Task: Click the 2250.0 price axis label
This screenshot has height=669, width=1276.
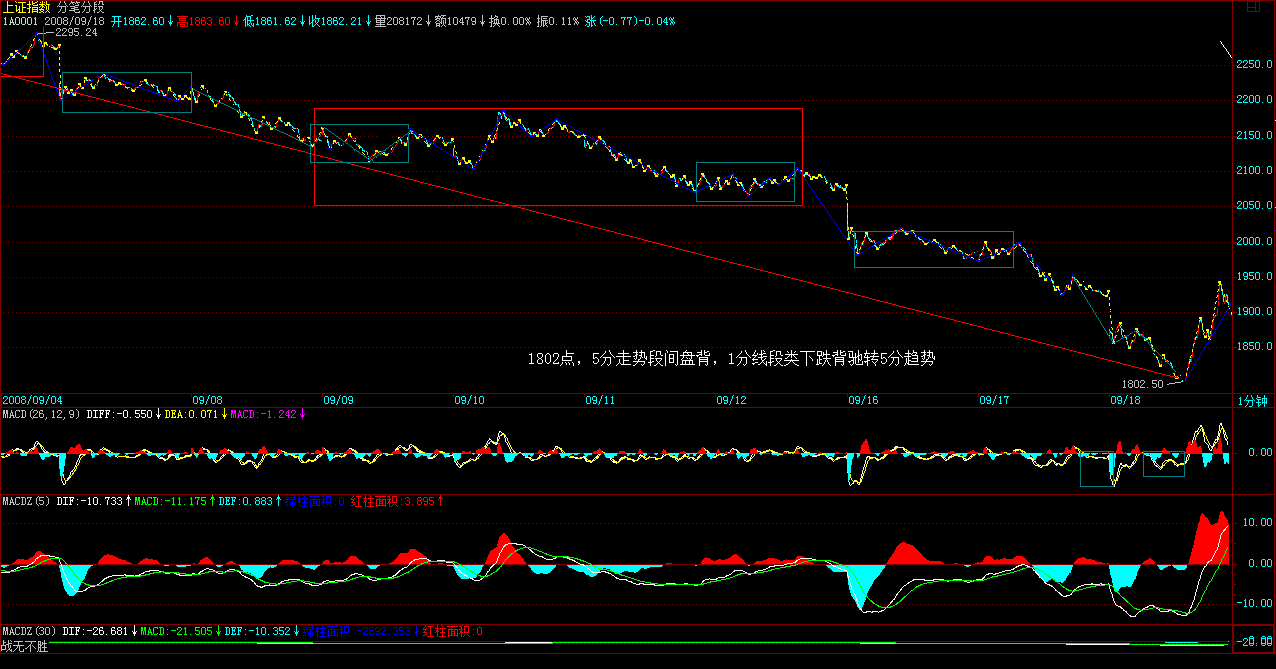Action: pos(1253,65)
